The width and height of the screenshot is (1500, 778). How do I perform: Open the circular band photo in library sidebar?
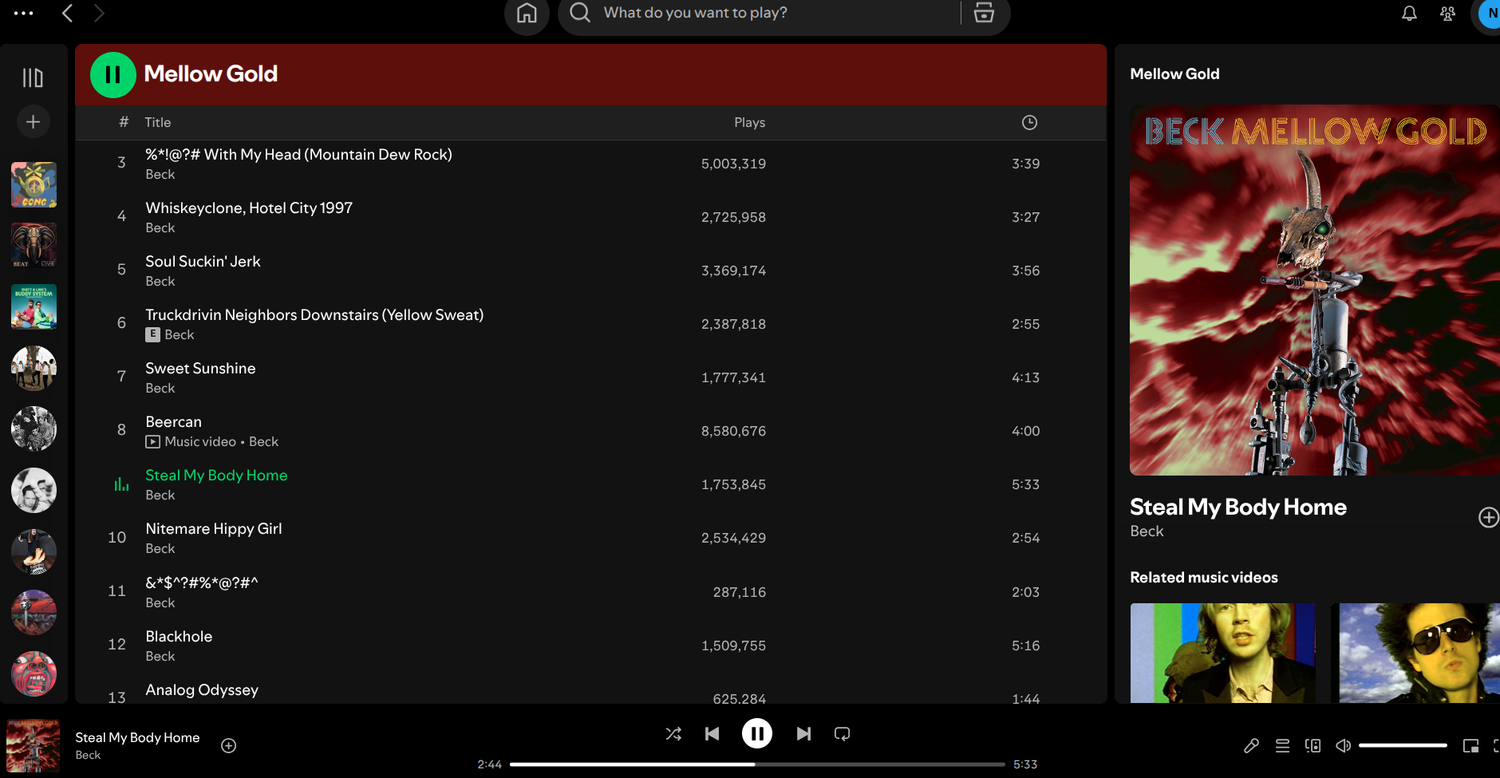click(34, 368)
